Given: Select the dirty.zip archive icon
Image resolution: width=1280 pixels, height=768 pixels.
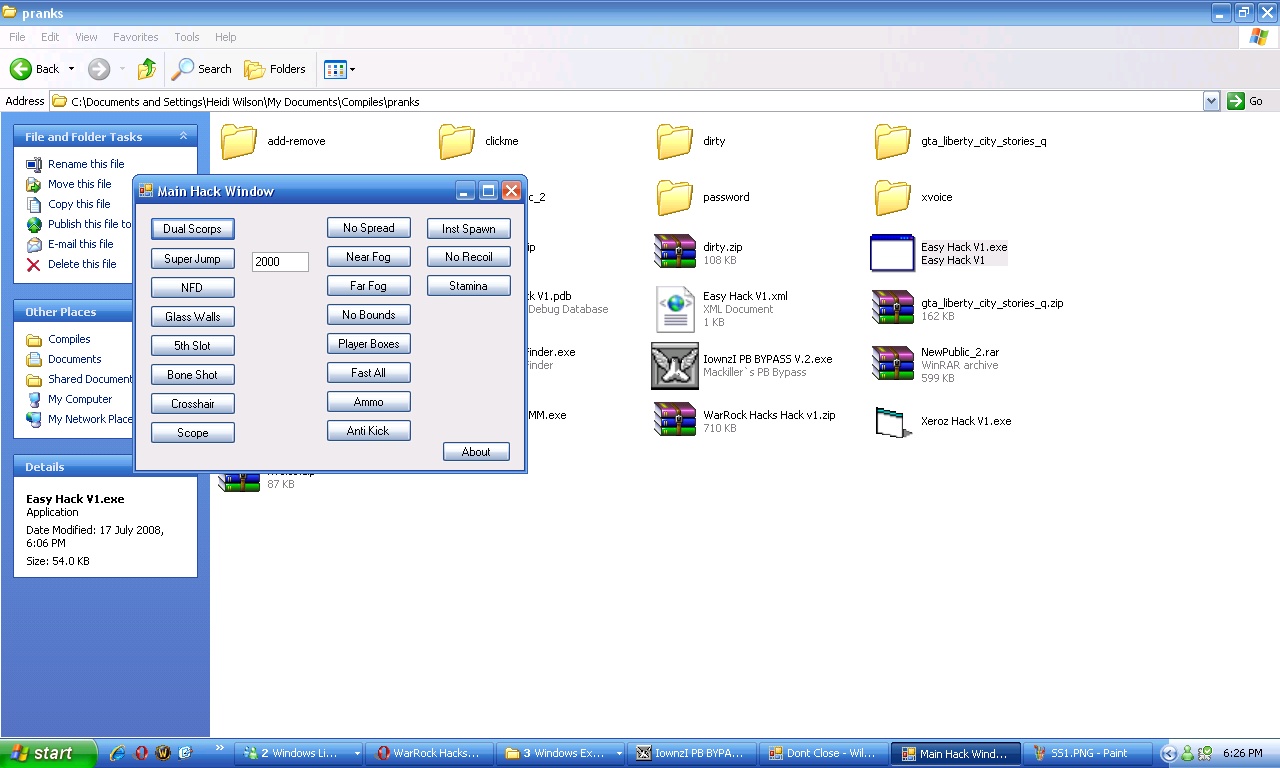Looking at the screenshot, I should [x=675, y=253].
